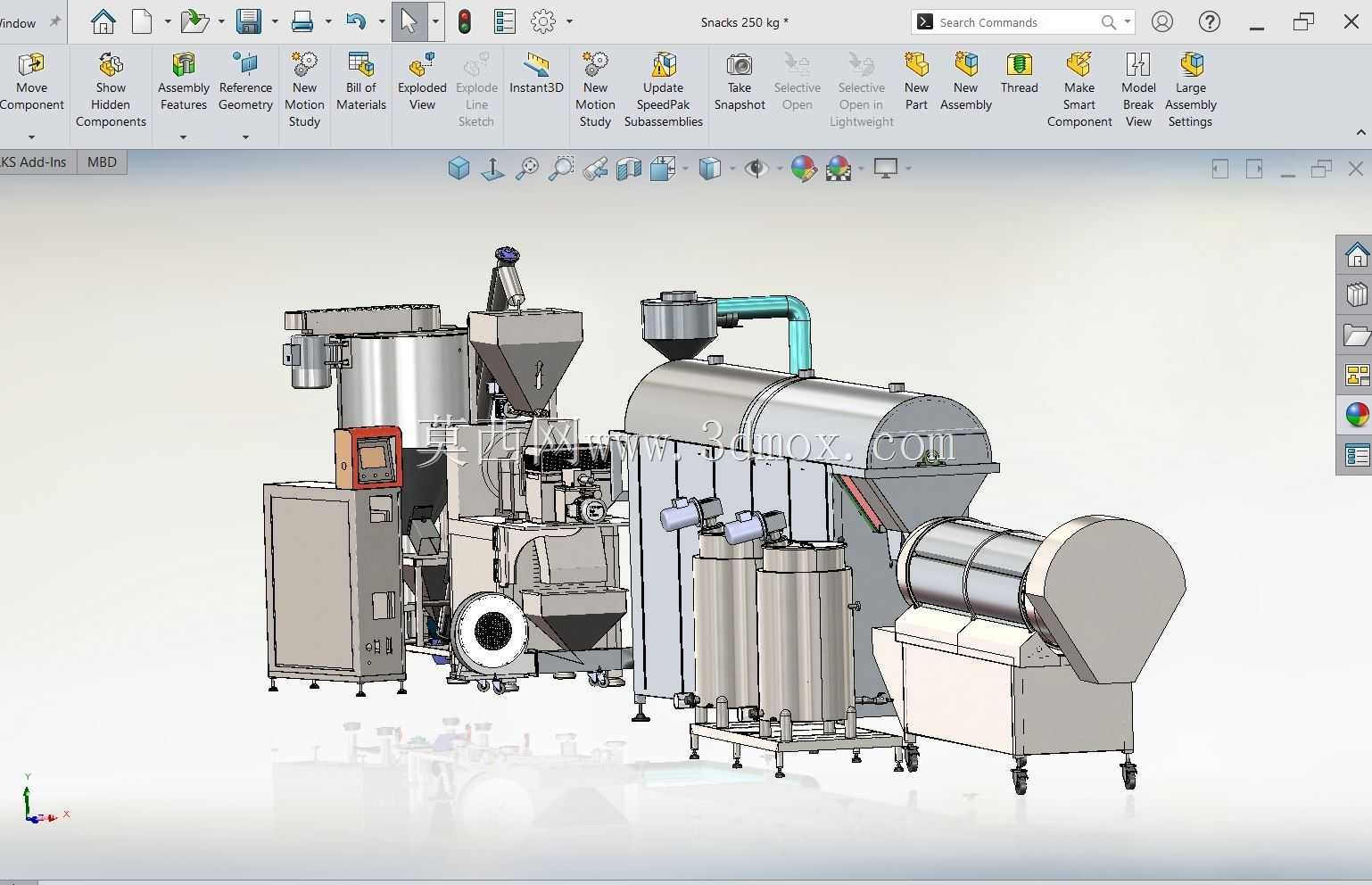The height and width of the screenshot is (885, 1372).
Task: Switch to the MBD tab
Action: [102, 161]
